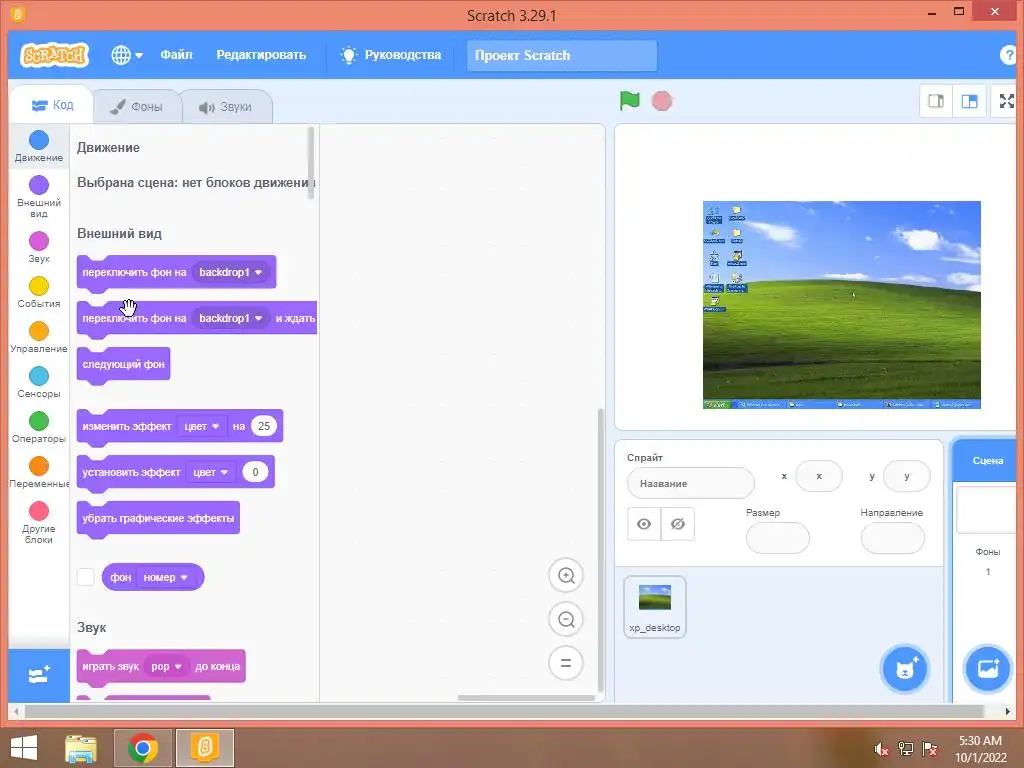Select Операторы block category

39,428
